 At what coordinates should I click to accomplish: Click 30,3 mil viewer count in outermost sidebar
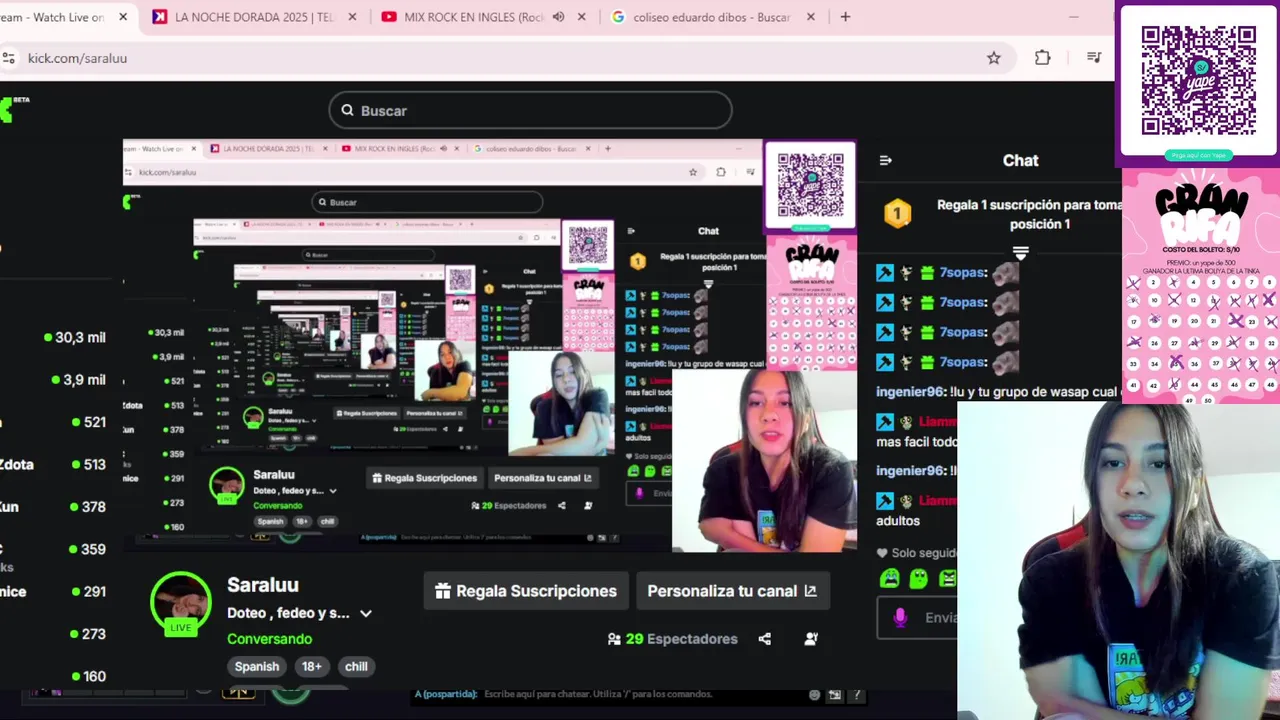click(80, 337)
